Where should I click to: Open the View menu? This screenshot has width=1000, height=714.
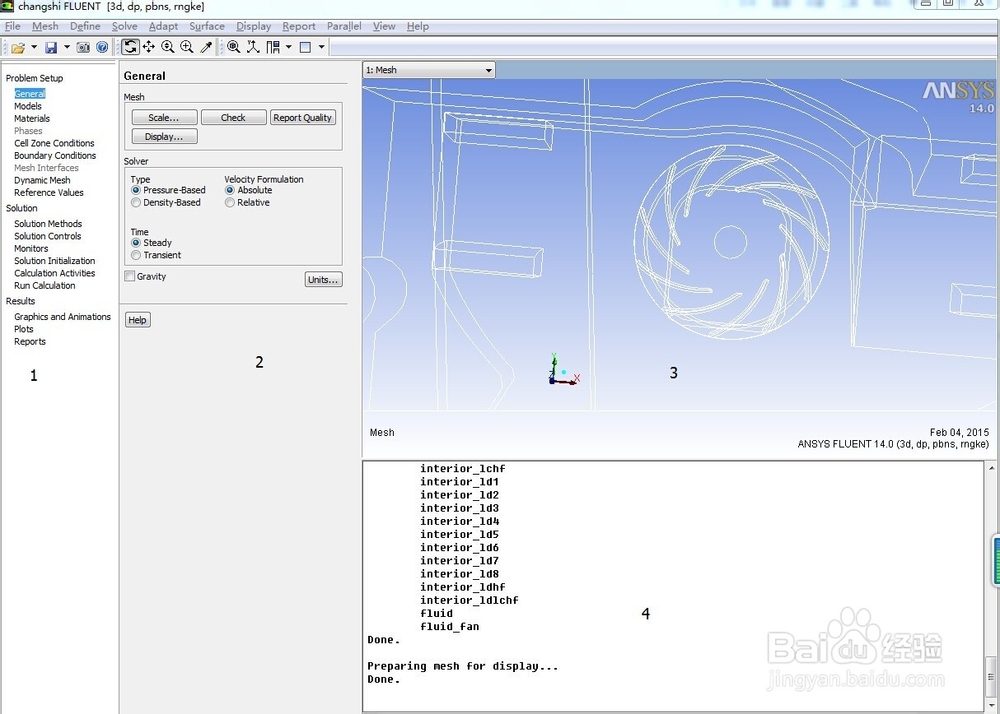point(384,26)
